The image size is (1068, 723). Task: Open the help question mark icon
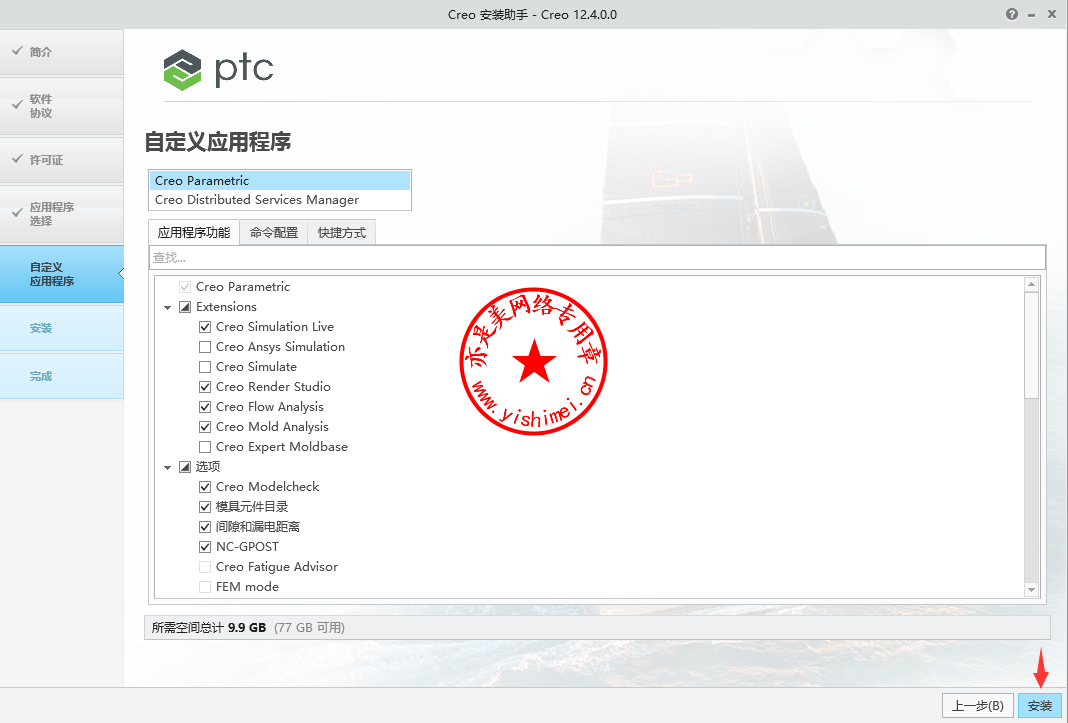tap(1012, 14)
